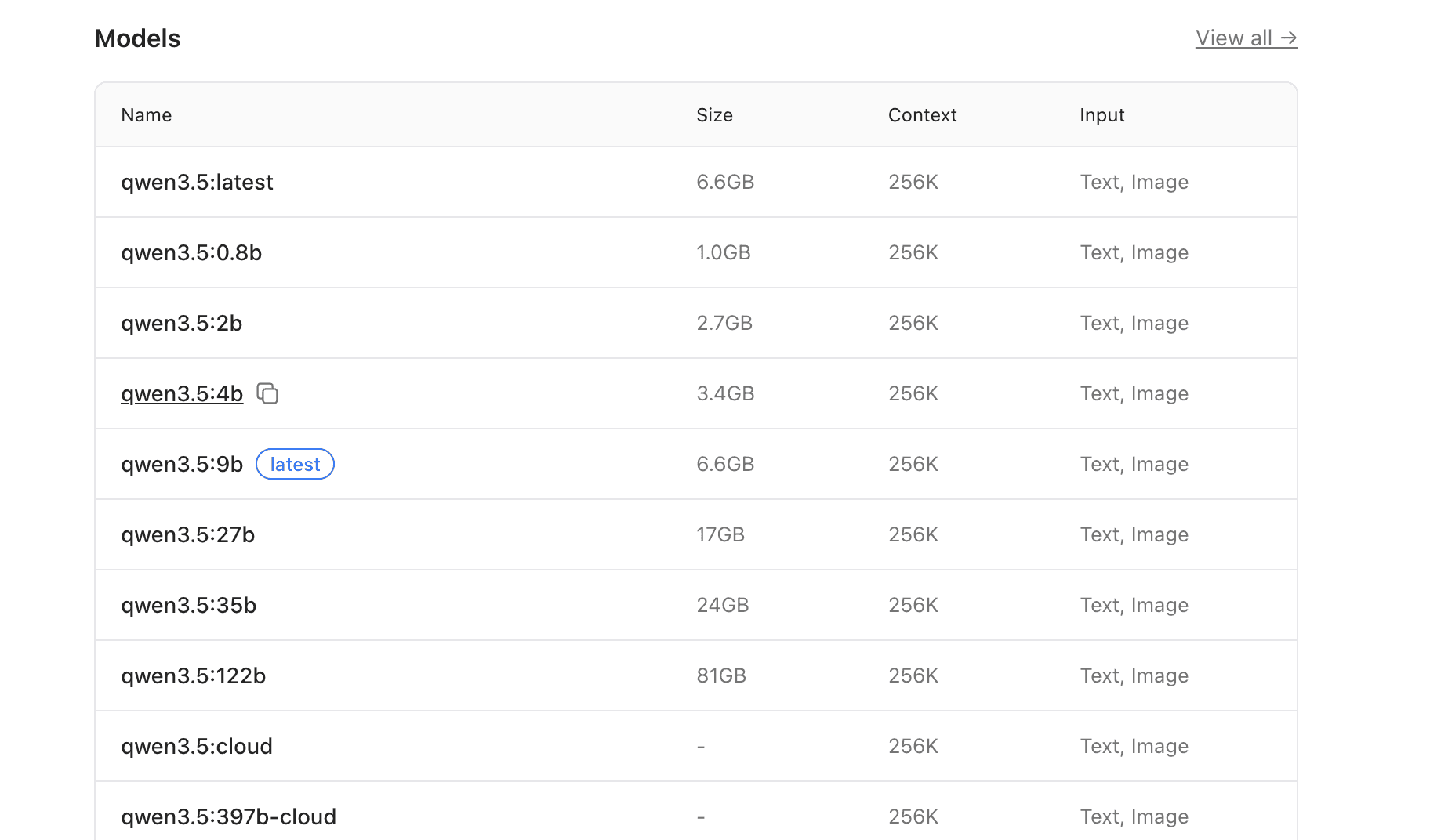
Task: Select the 6.6GB size in qwen3.5:latest row
Action: coord(725,182)
